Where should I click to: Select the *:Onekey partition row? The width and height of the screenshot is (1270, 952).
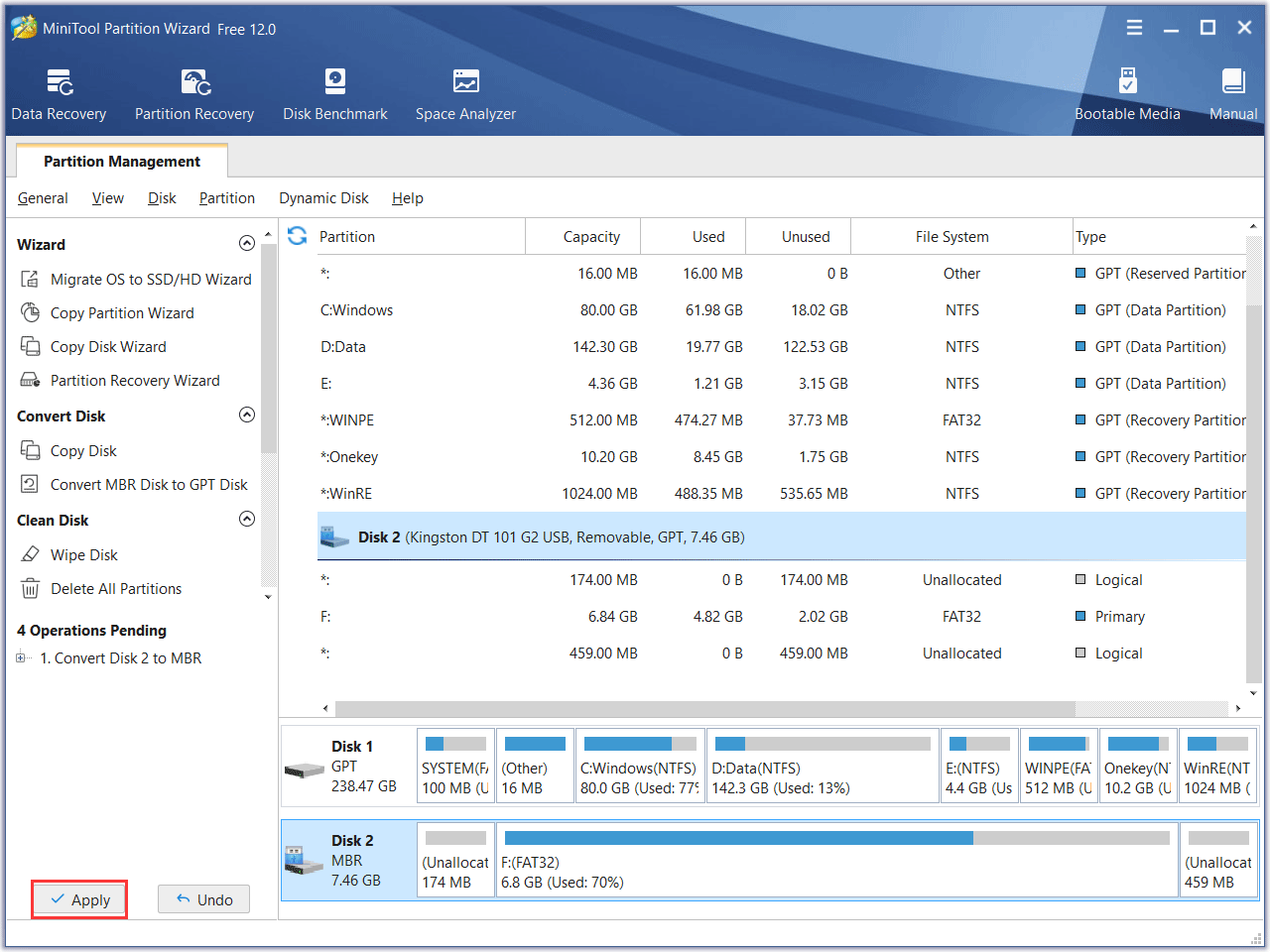[x=781, y=457]
